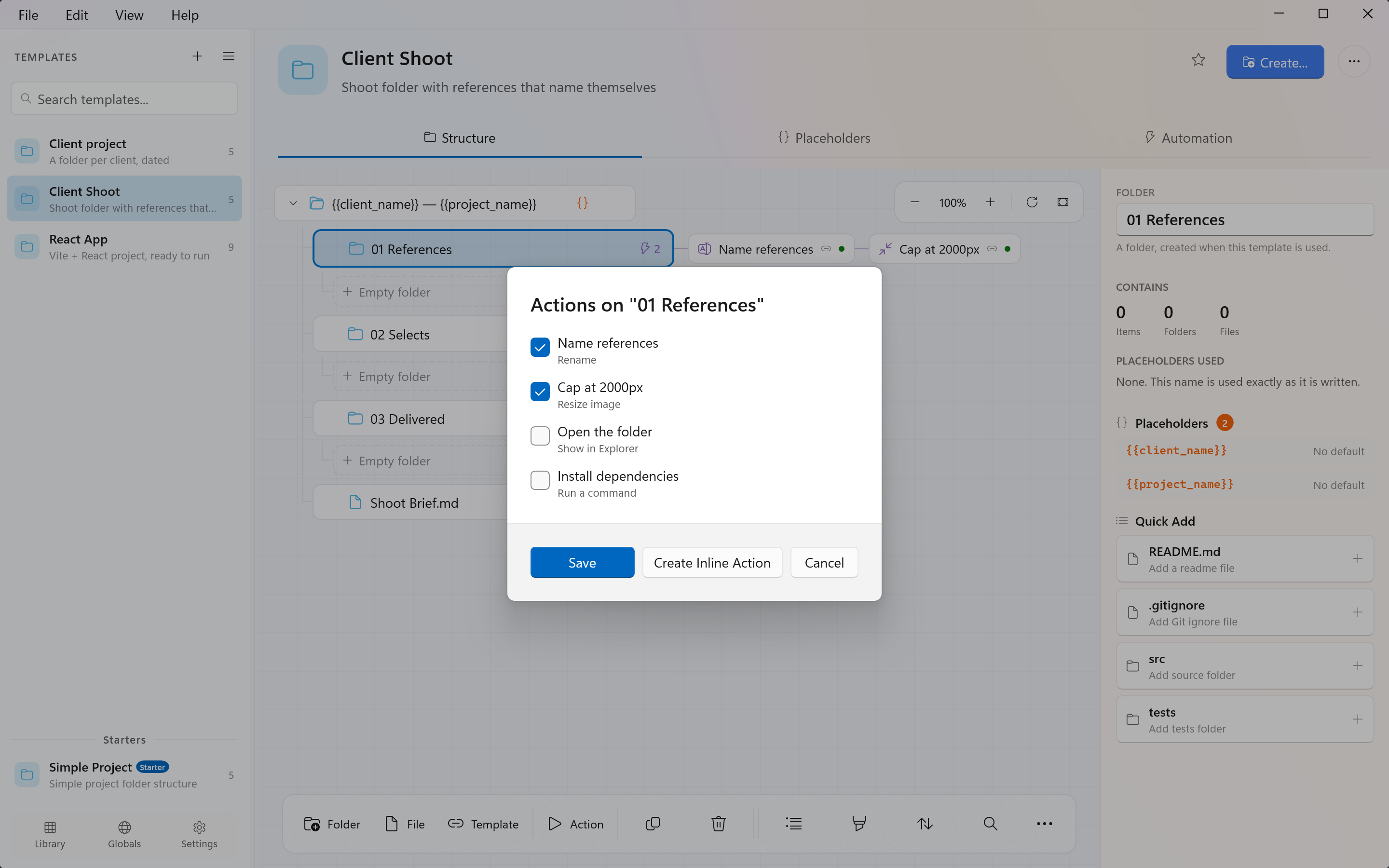Viewport: 1389px width, 868px height.
Task: Select the Client project template
Action: tap(124, 151)
